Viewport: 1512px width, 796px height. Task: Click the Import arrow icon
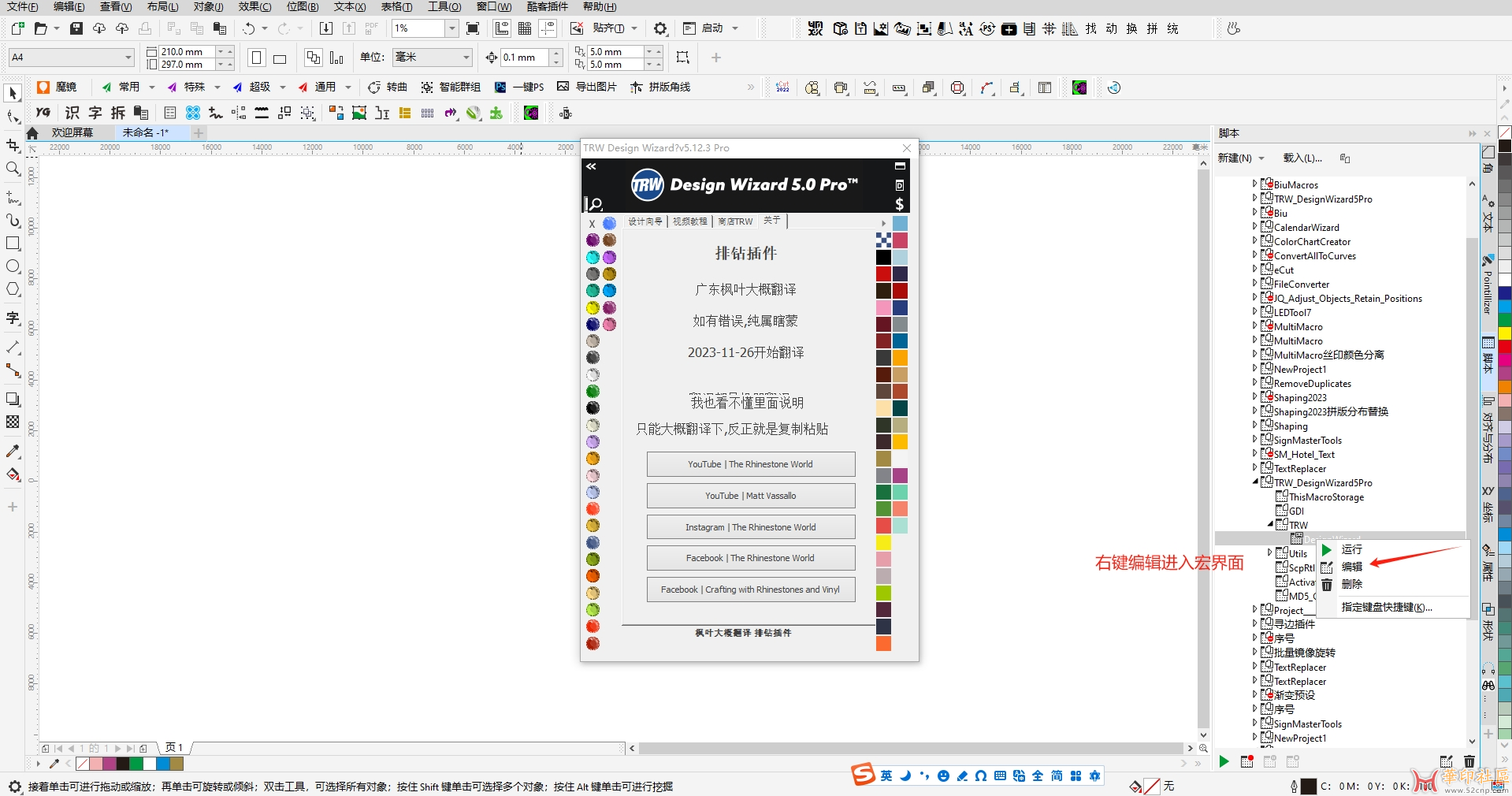click(x=326, y=28)
